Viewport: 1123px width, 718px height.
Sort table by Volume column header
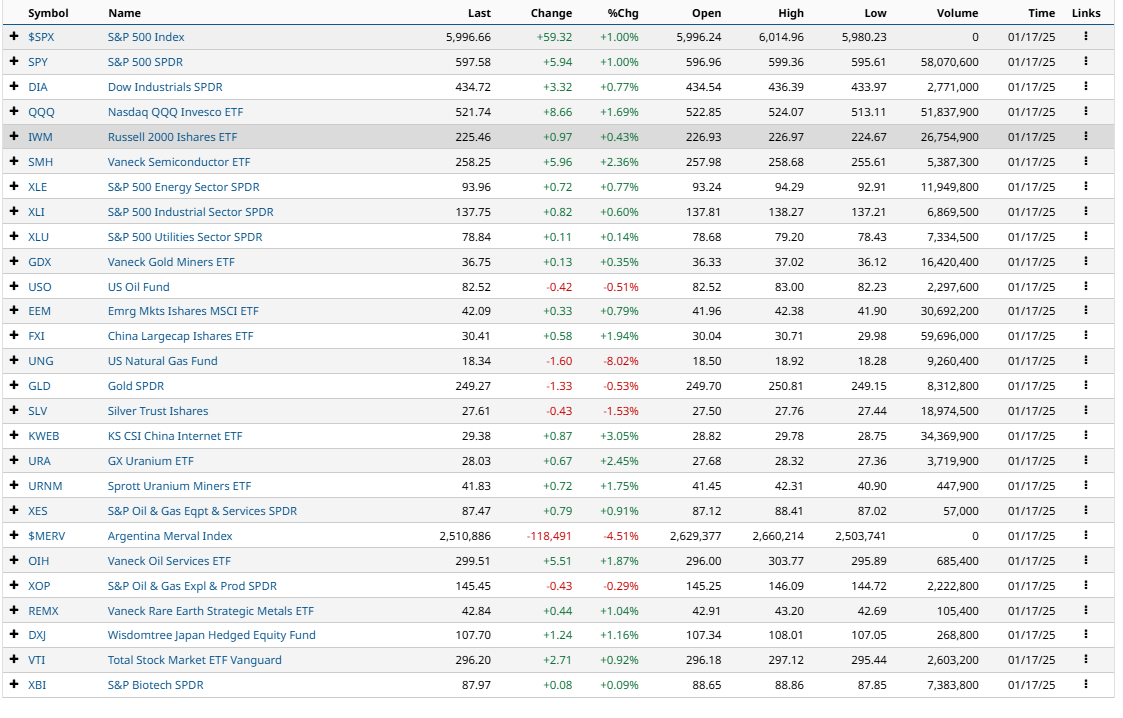[957, 13]
